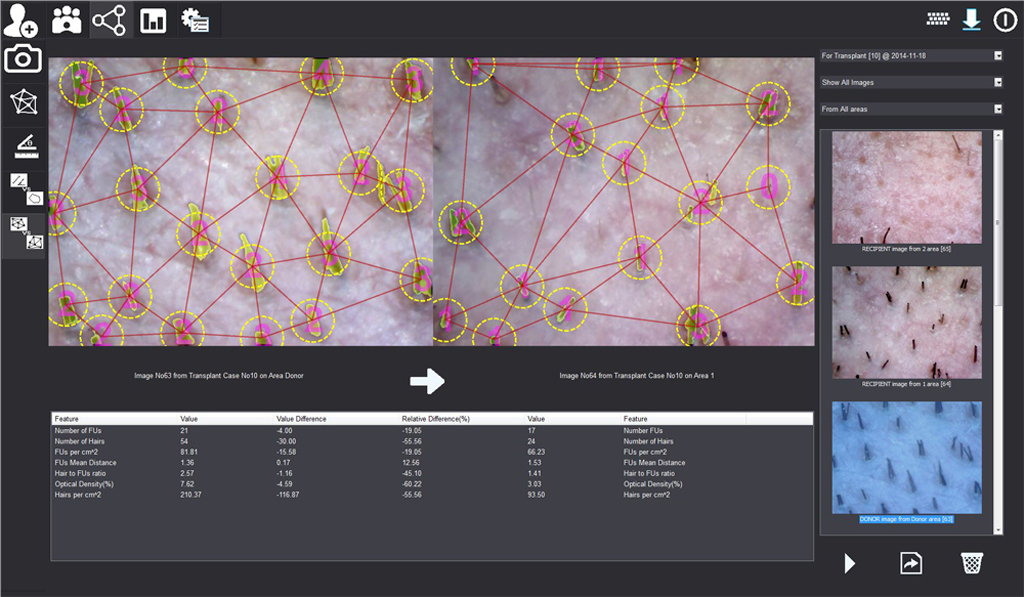
Task: Switch to the network compare tab
Action: 109,20
